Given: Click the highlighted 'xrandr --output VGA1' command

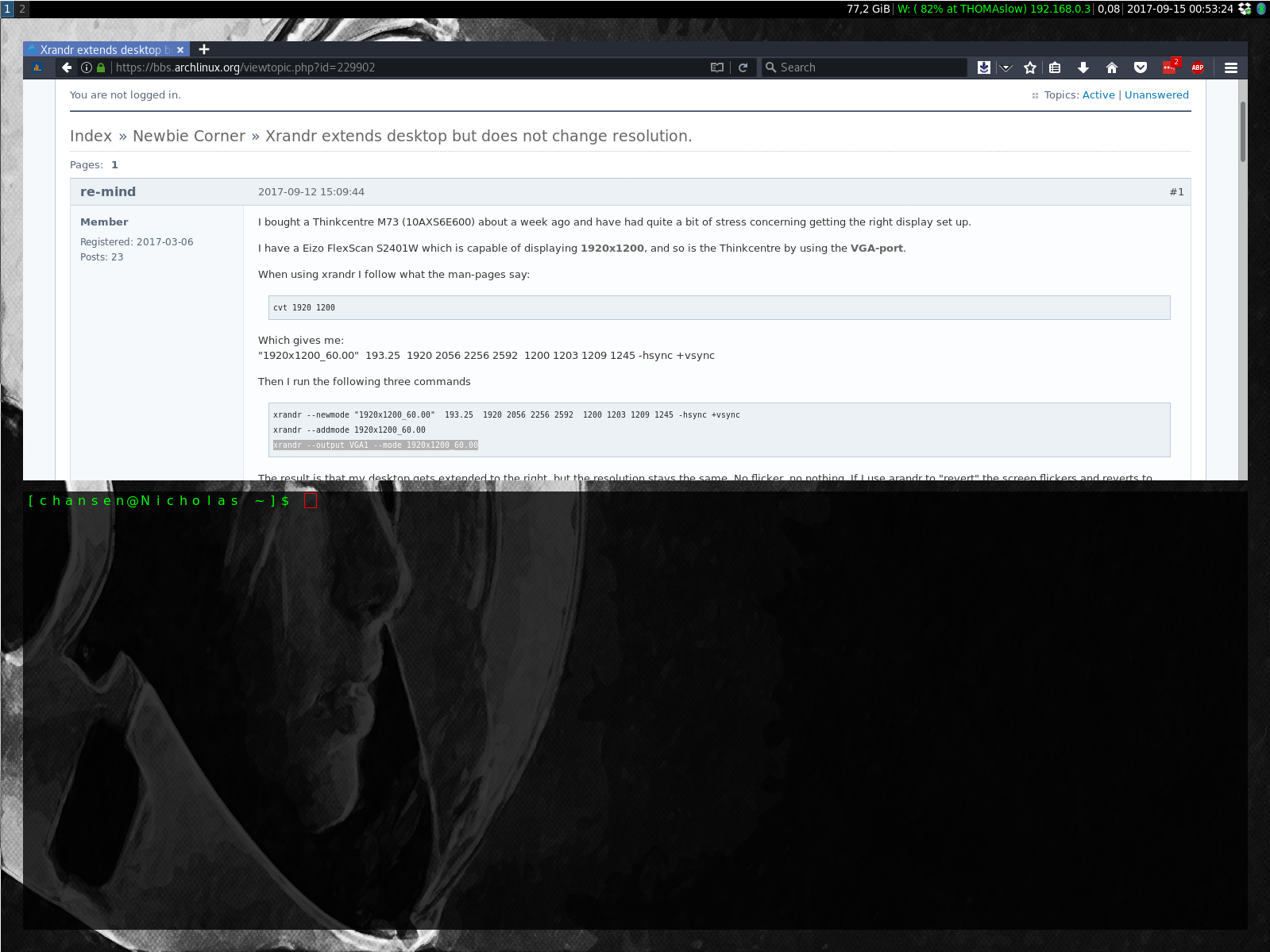Looking at the screenshot, I should click(x=376, y=445).
